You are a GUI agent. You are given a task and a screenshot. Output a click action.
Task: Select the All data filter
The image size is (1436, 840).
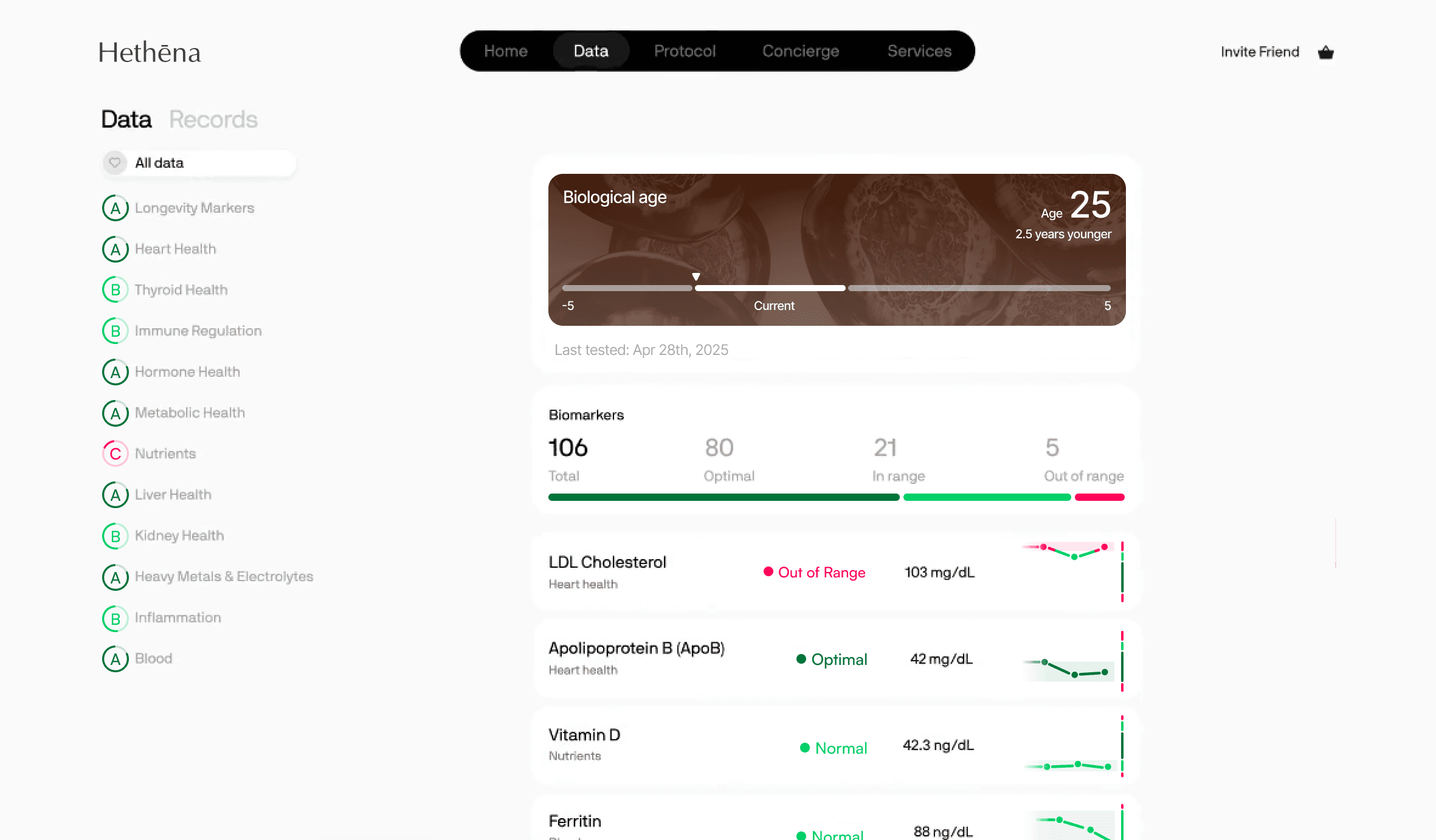159,162
